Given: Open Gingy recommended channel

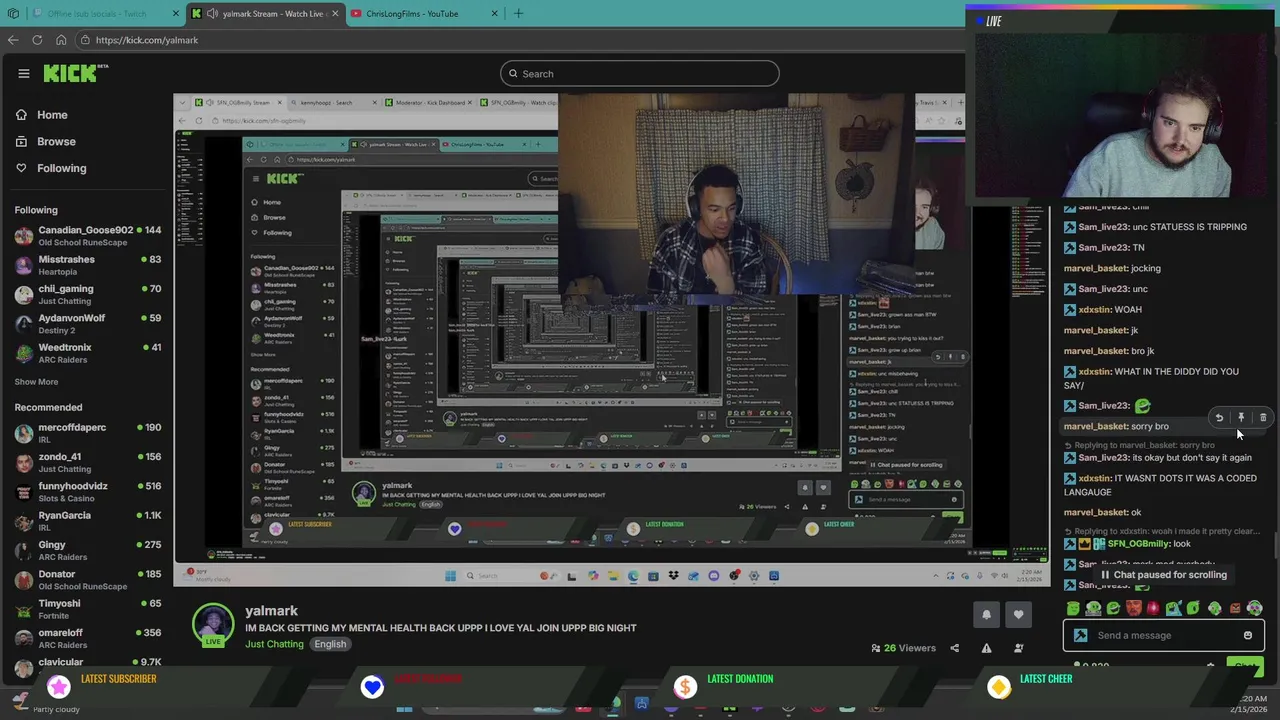Looking at the screenshot, I should coord(88,550).
